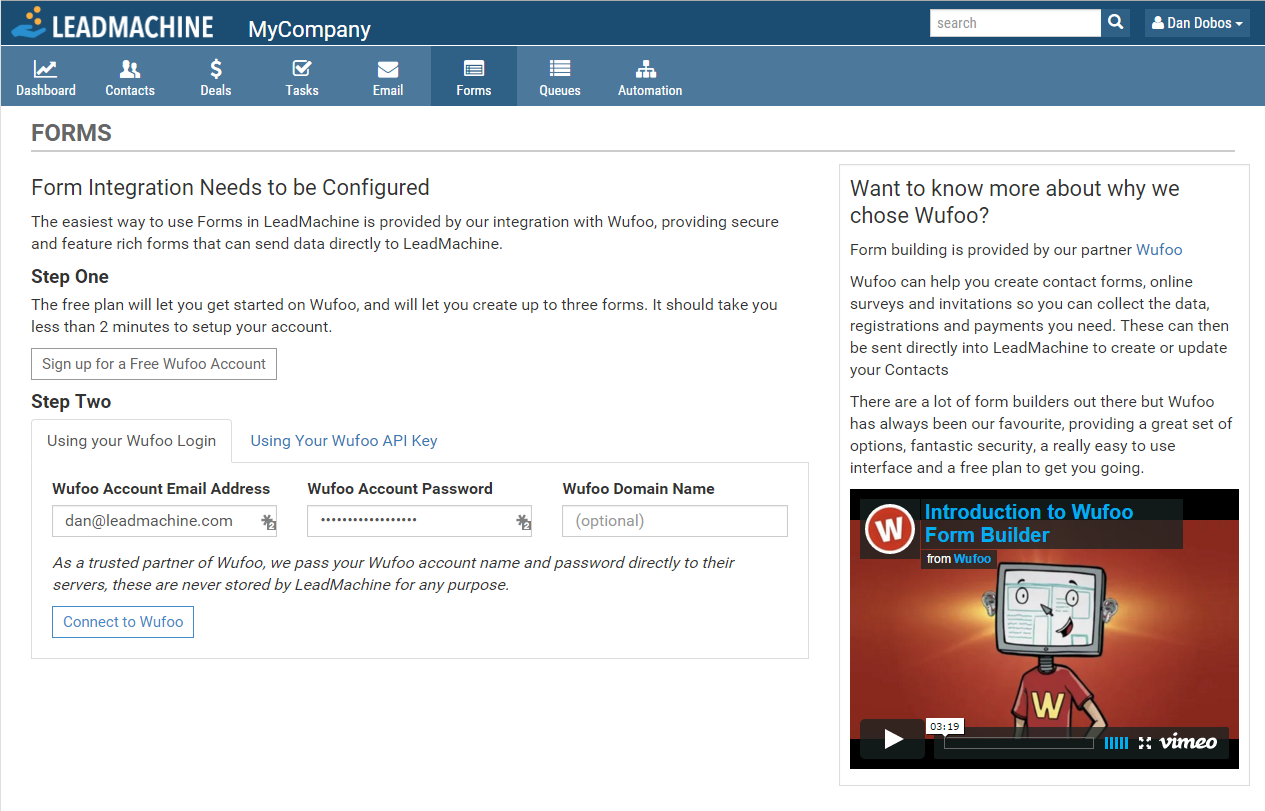Switch to Using Your Wufoo API Key tab
The height and width of the screenshot is (811, 1265).
[344, 441]
